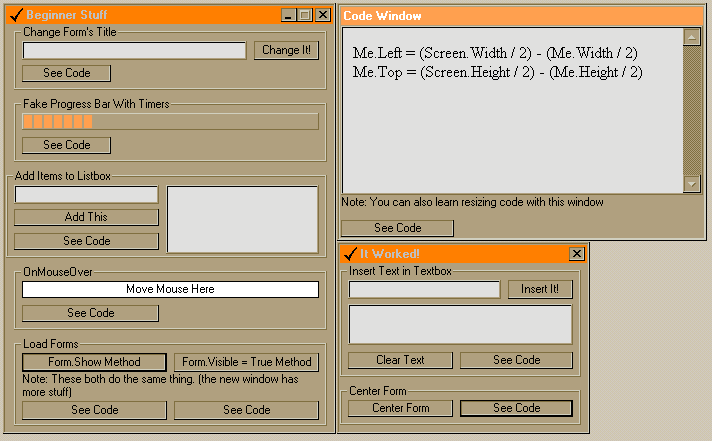The image size is (712, 441).
Task: Click See Code under Change Form's Title
Action: 66,73
